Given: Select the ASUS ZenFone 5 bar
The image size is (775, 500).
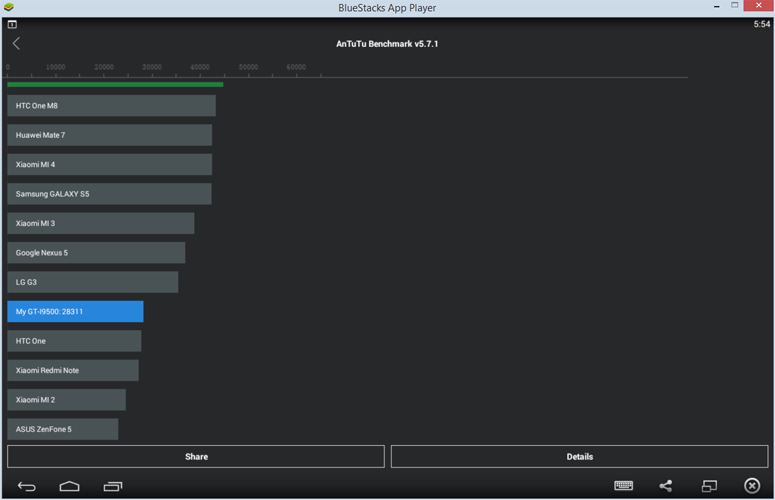Looking at the screenshot, I should 63,429.
